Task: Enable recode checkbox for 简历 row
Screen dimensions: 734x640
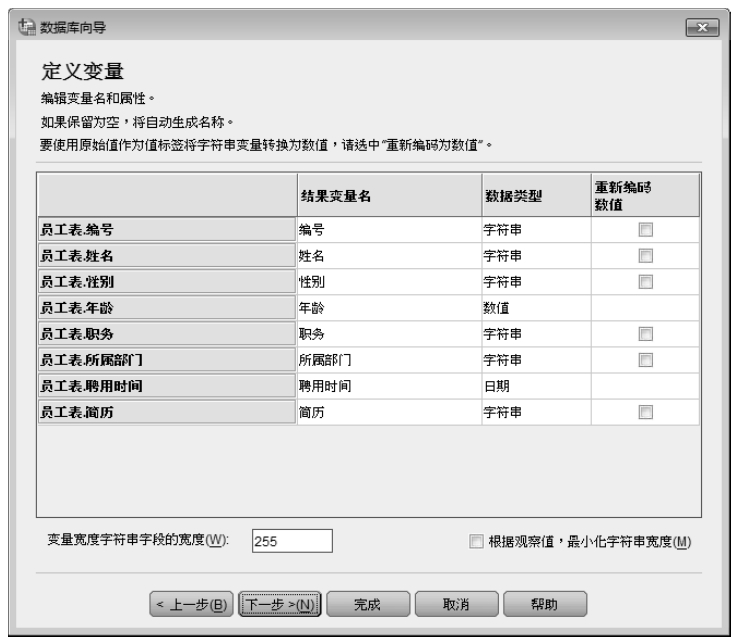Action: click(x=646, y=411)
